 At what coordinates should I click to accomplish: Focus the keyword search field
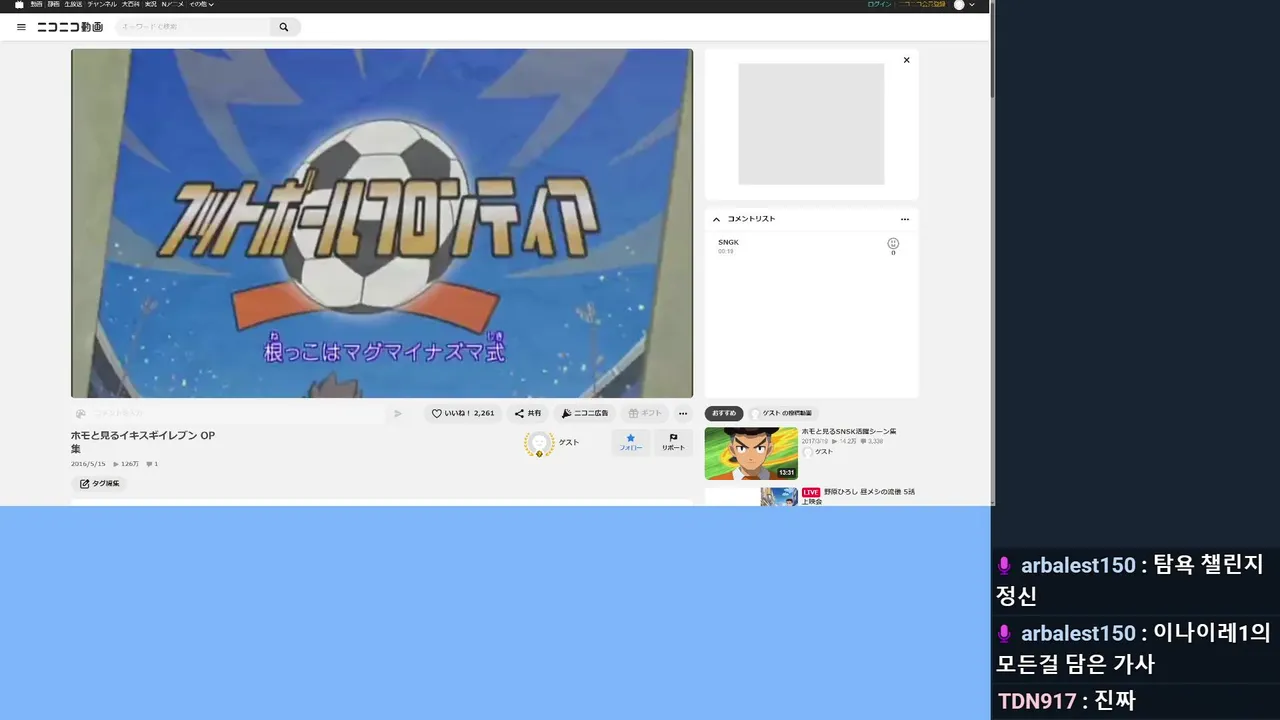click(193, 27)
